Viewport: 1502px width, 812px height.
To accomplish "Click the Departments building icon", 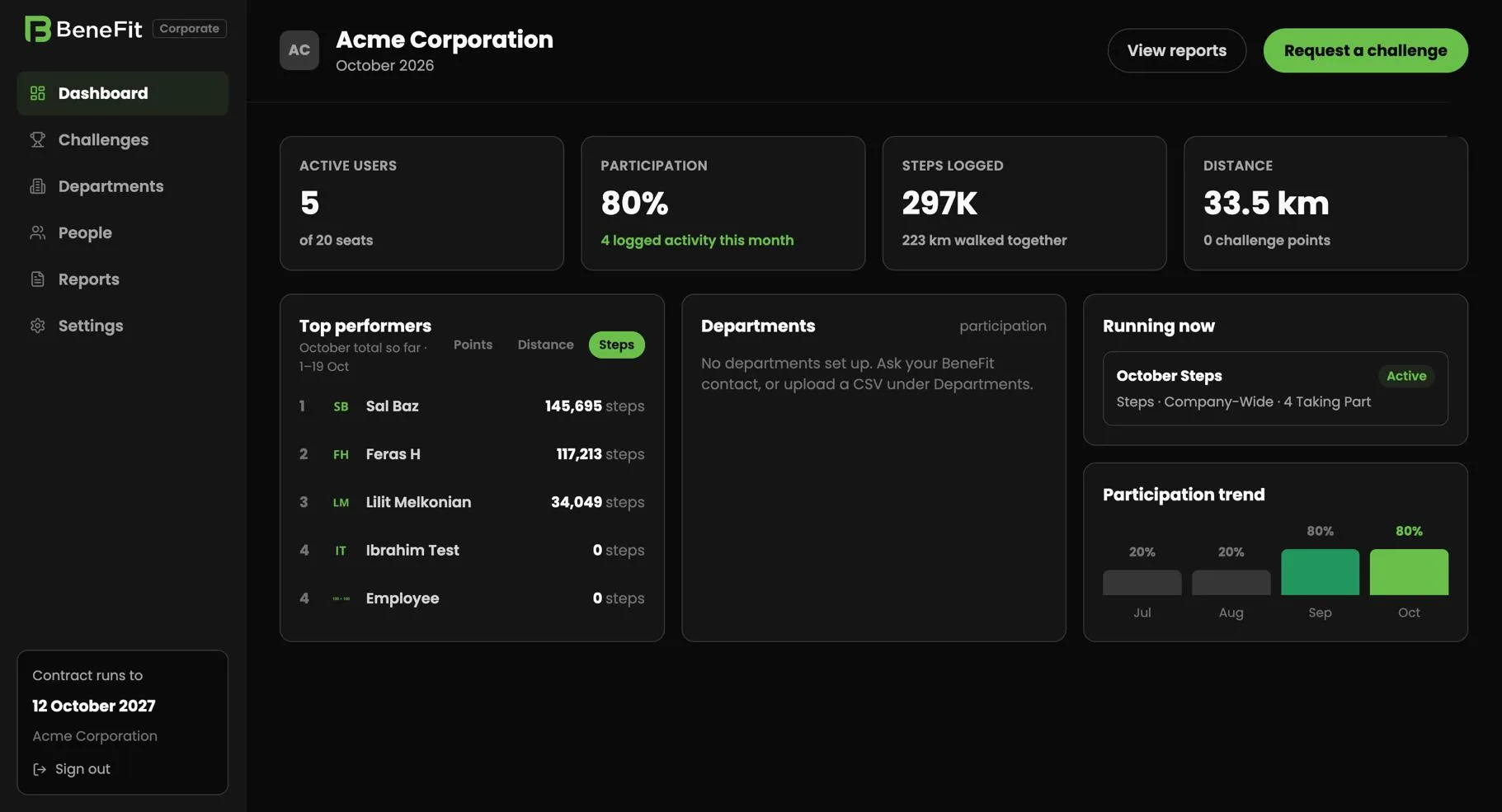I will (x=38, y=186).
